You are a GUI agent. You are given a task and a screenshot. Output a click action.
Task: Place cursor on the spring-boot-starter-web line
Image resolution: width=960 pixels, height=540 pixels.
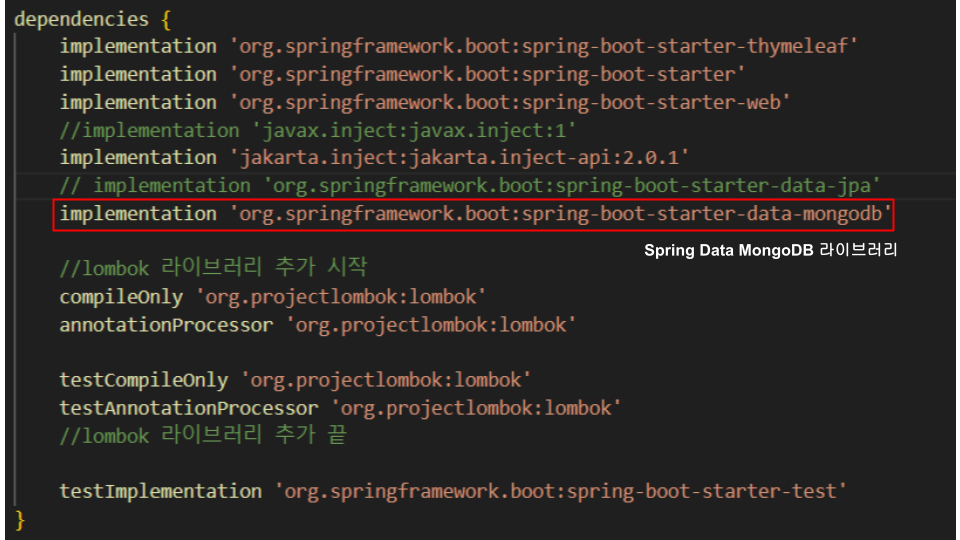(x=425, y=102)
